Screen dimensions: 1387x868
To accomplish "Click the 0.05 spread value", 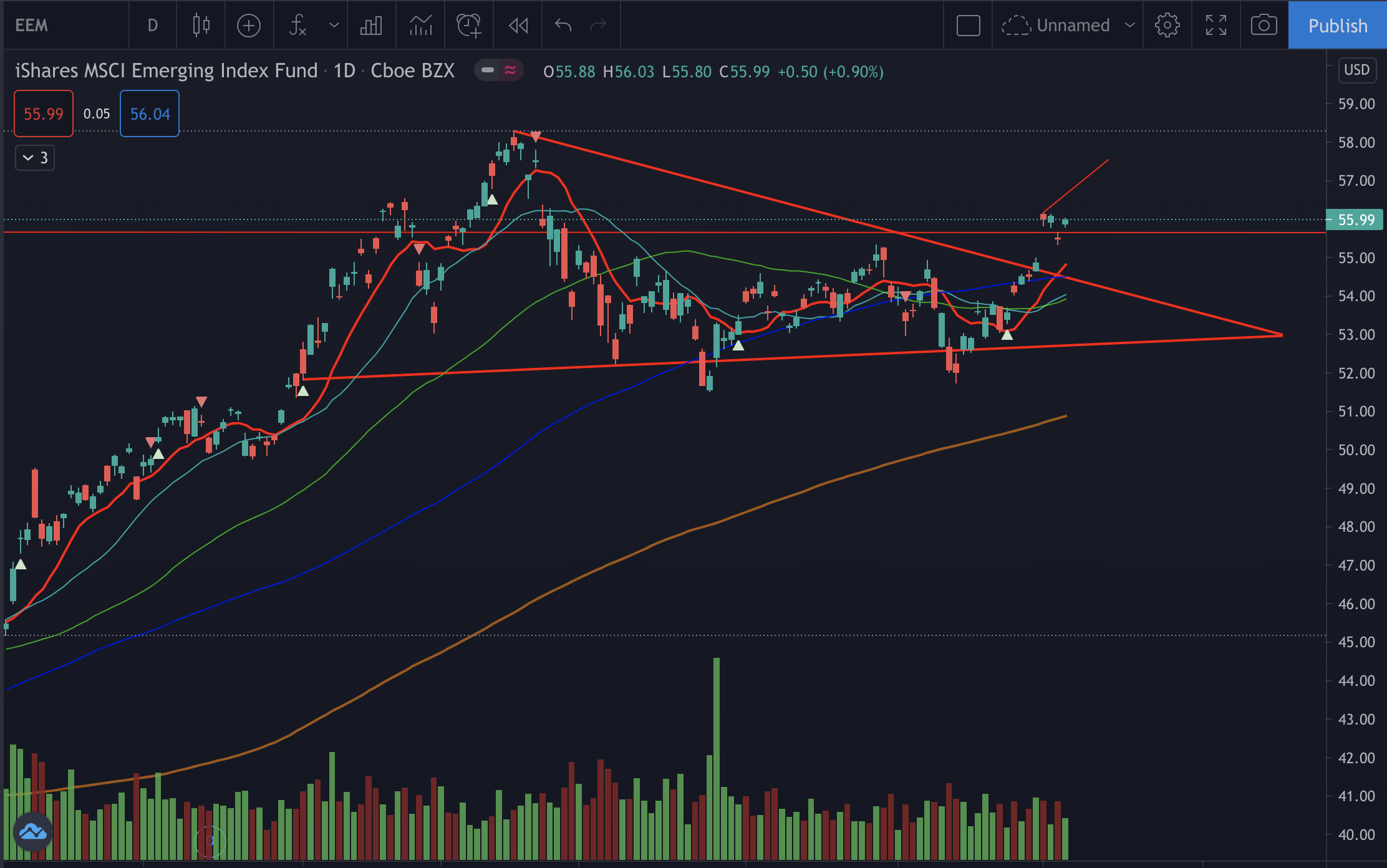I will [x=97, y=113].
